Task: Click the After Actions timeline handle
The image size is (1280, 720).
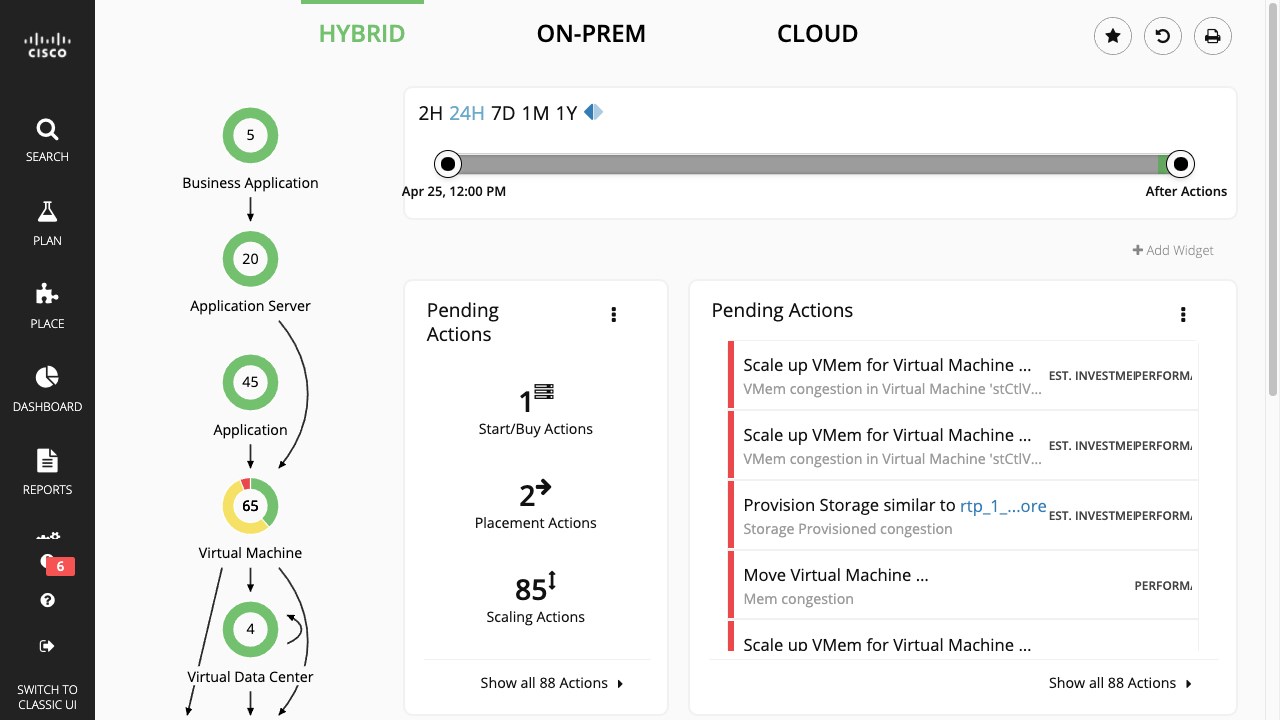Action: coord(1181,163)
